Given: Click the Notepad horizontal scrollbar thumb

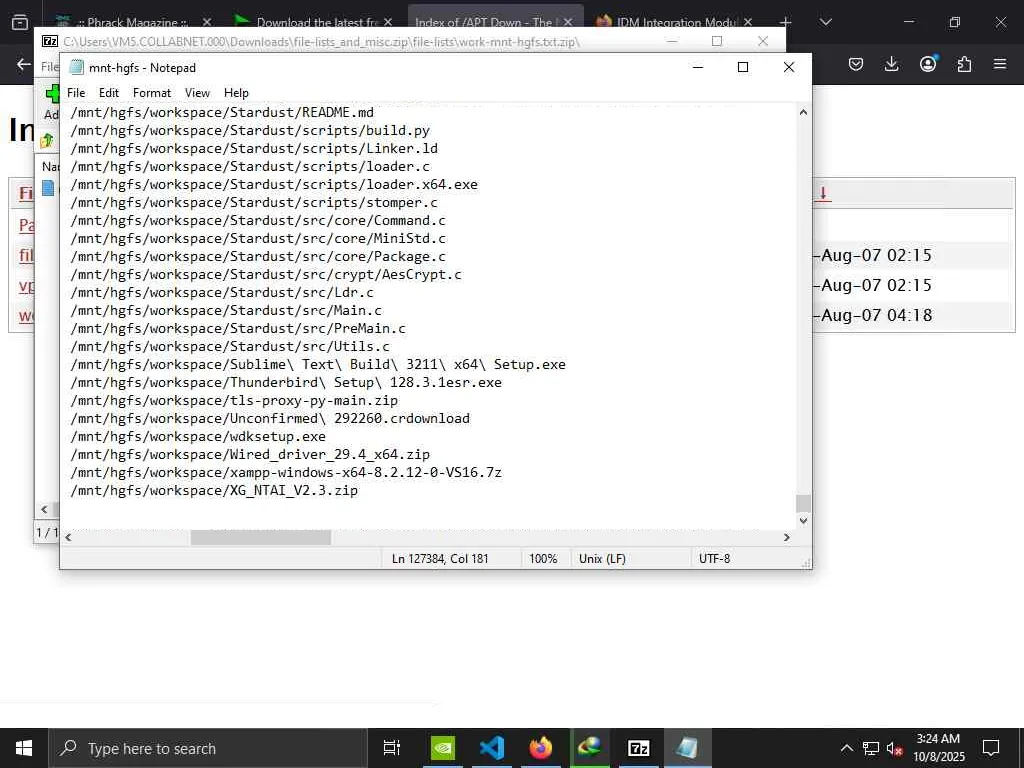Looking at the screenshot, I should pyautogui.click(x=261, y=537).
